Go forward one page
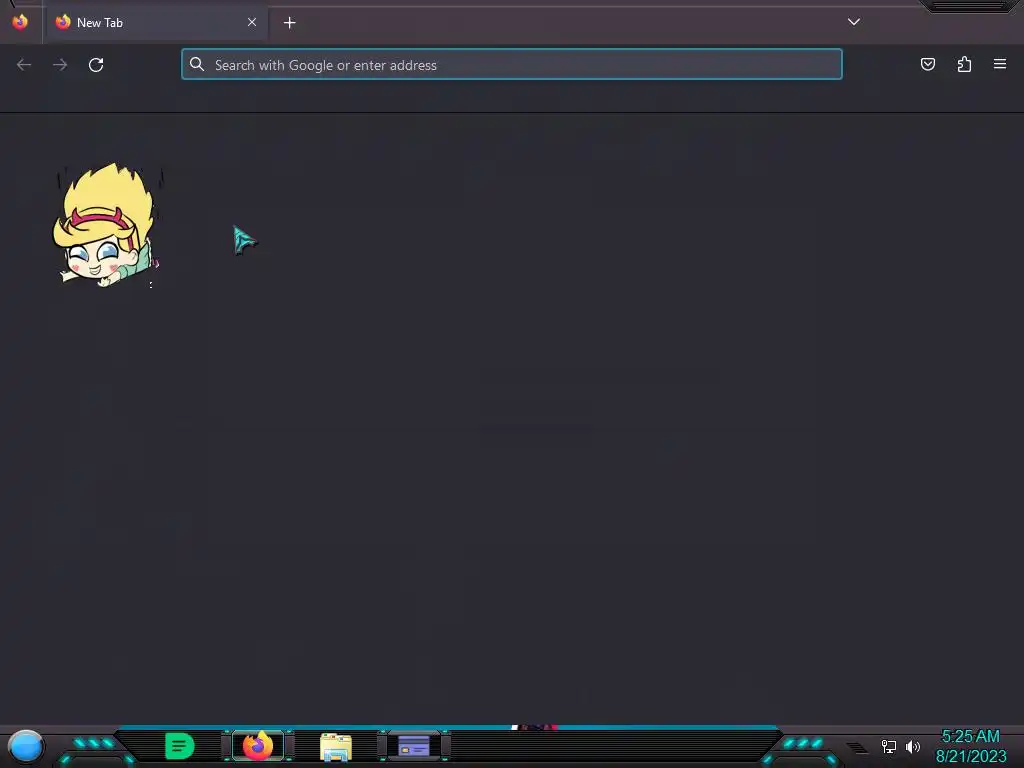 (x=60, y=65)
